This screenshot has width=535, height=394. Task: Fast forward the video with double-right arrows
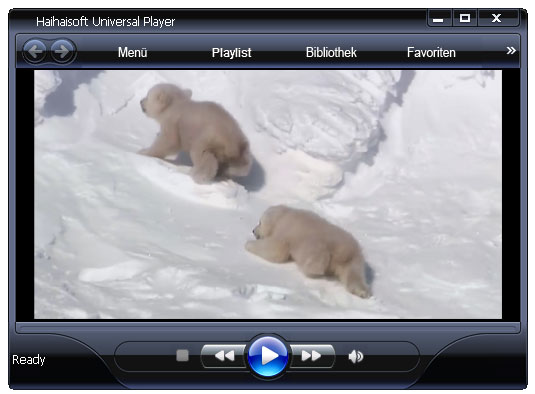click(x=312, y=356)
